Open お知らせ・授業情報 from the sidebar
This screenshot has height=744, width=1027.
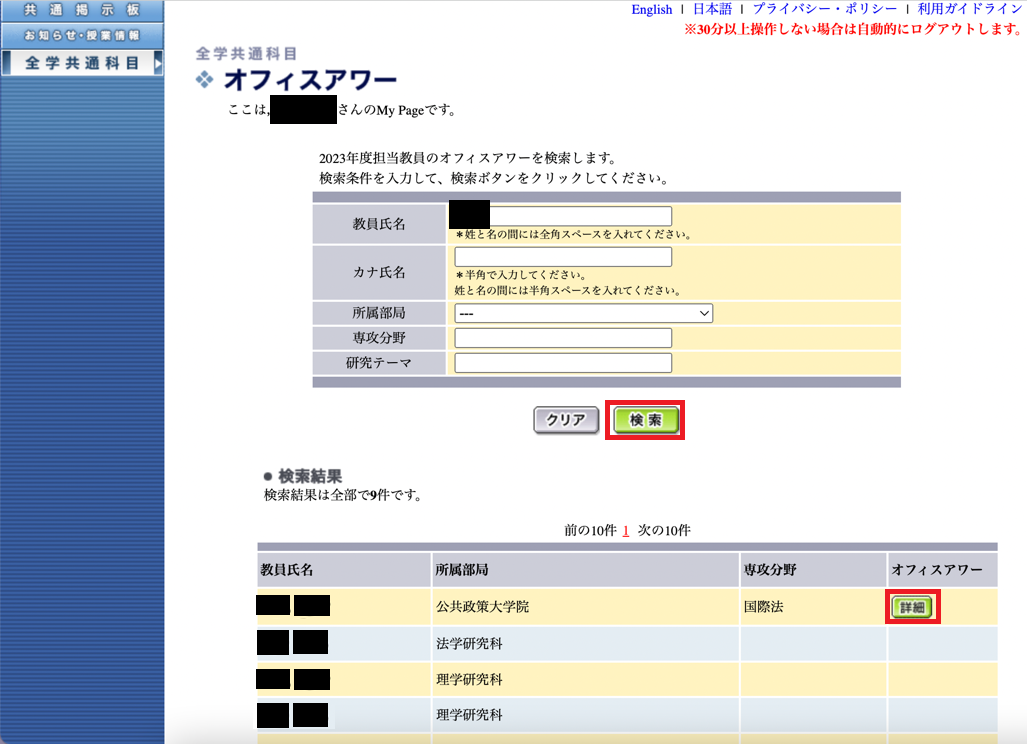tap(80, 33)
